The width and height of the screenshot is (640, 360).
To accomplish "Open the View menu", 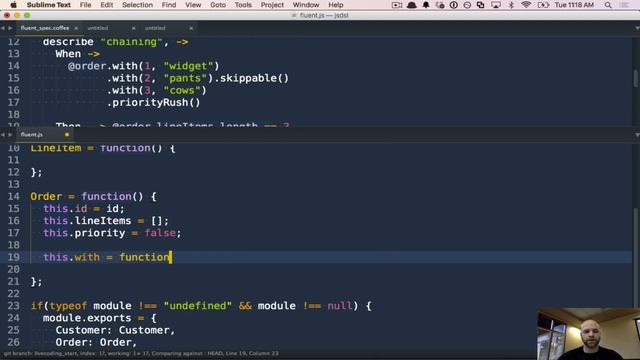I will [x=193, y=5].
